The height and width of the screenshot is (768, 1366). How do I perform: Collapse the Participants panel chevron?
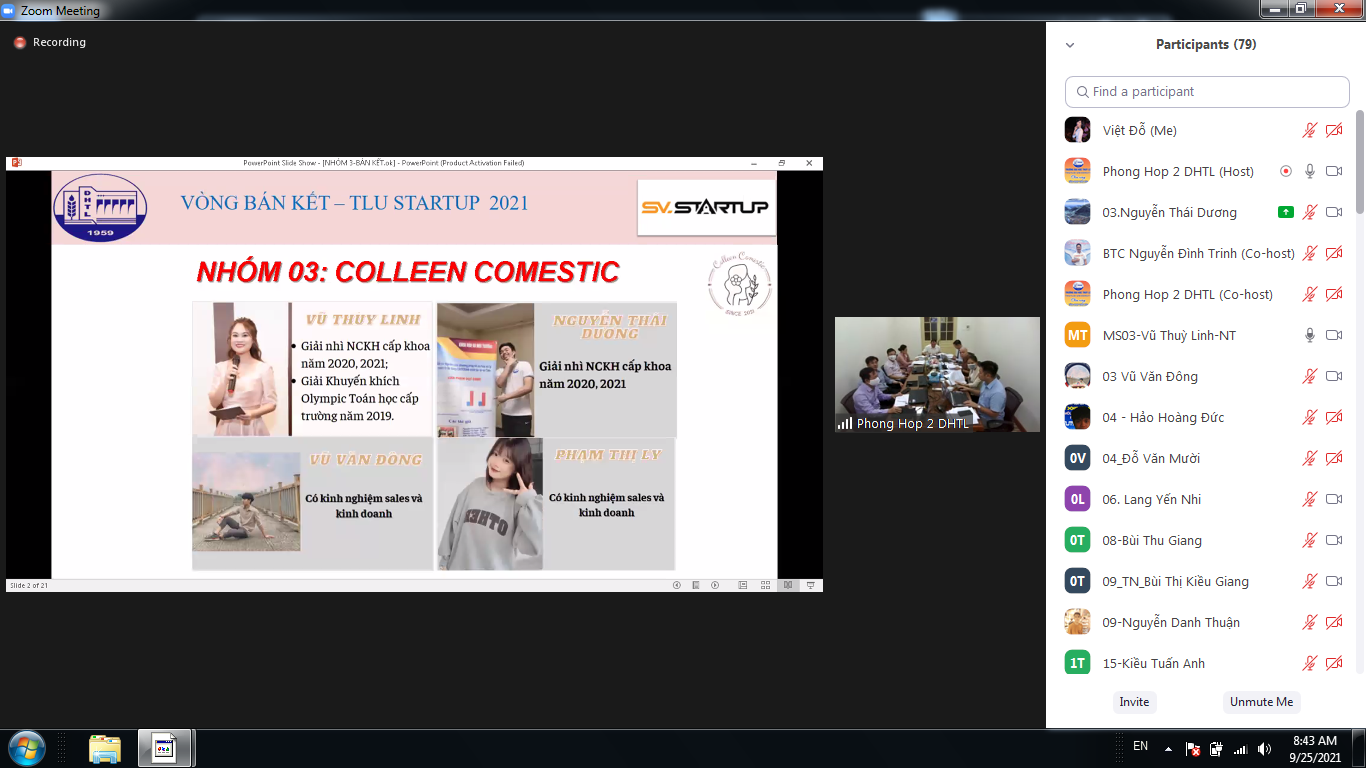pyautogui.click(x=1070, y=45)
